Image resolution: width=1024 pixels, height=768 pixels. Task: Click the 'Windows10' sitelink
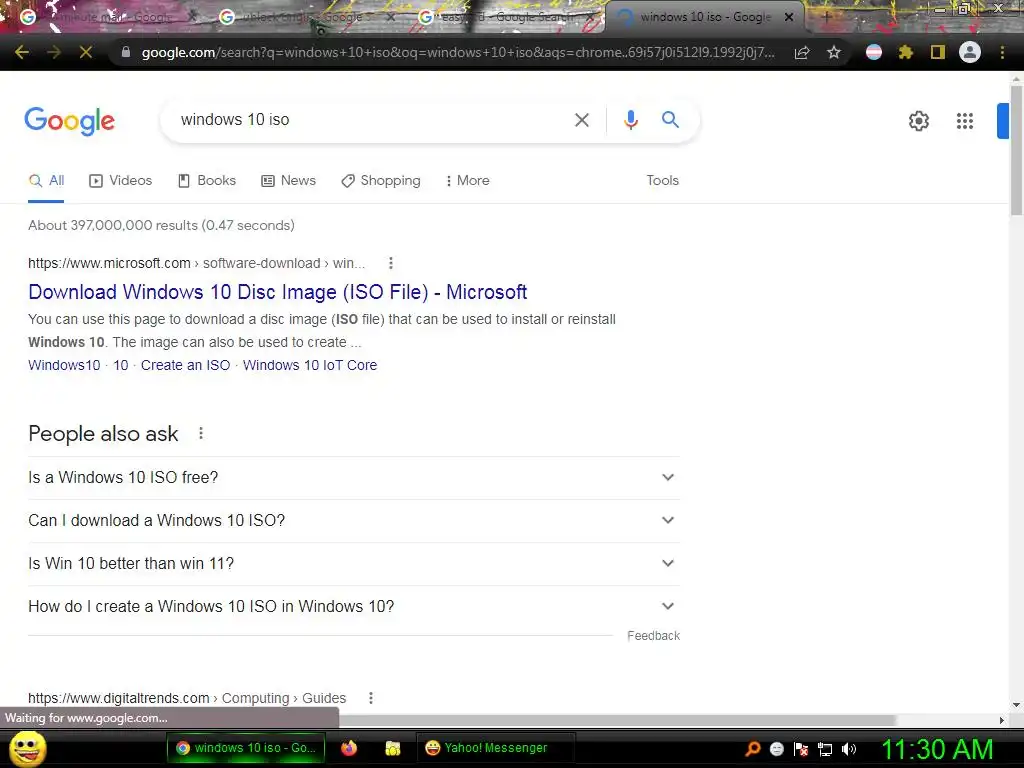point(64,365)
